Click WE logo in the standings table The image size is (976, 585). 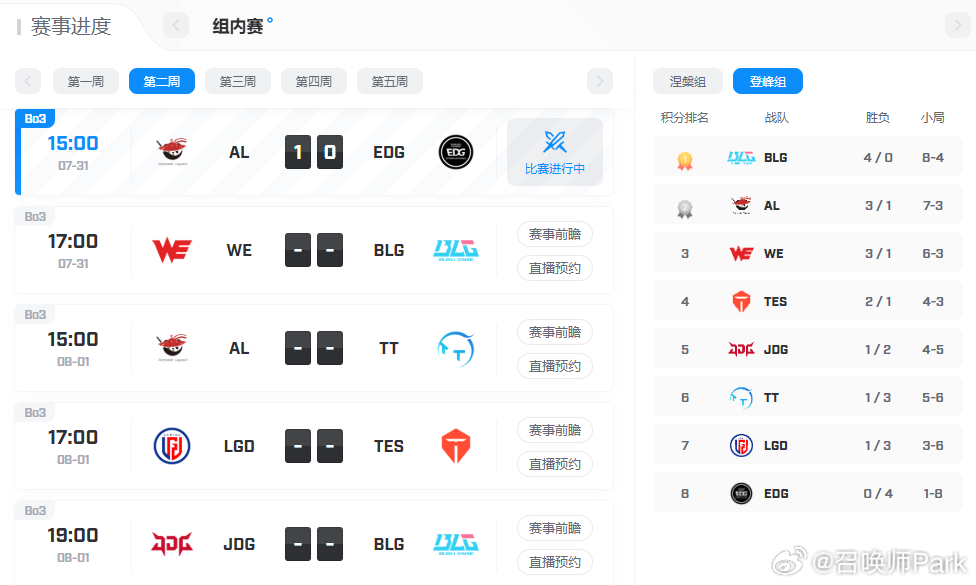[x=741, y=253]
